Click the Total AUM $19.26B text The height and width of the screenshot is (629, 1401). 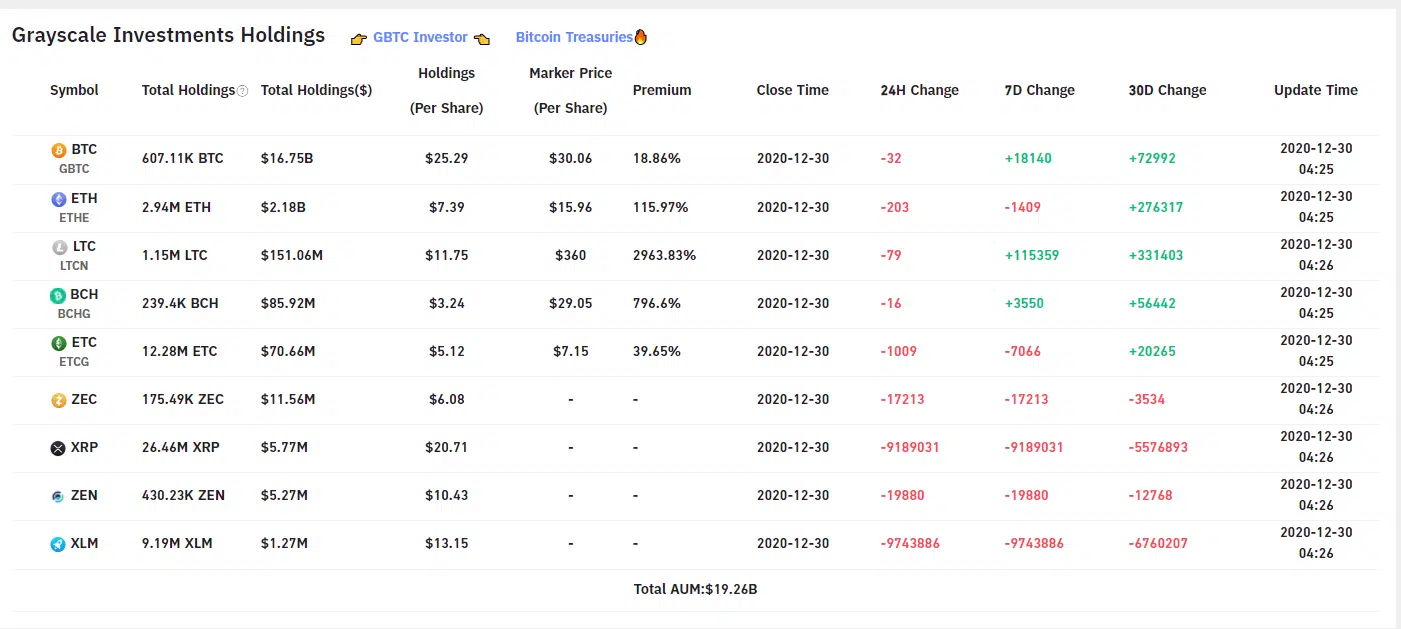point(695,589)
